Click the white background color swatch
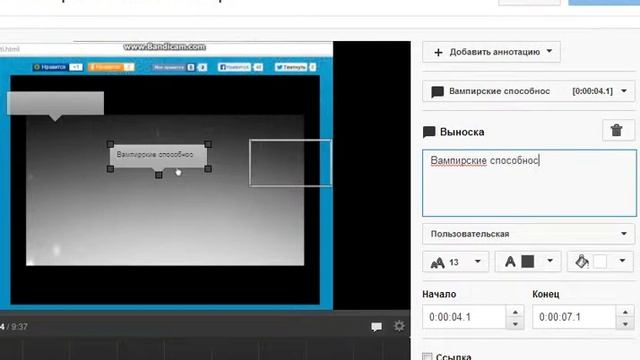The image size is (640, 360). click(x=600, y=262)
